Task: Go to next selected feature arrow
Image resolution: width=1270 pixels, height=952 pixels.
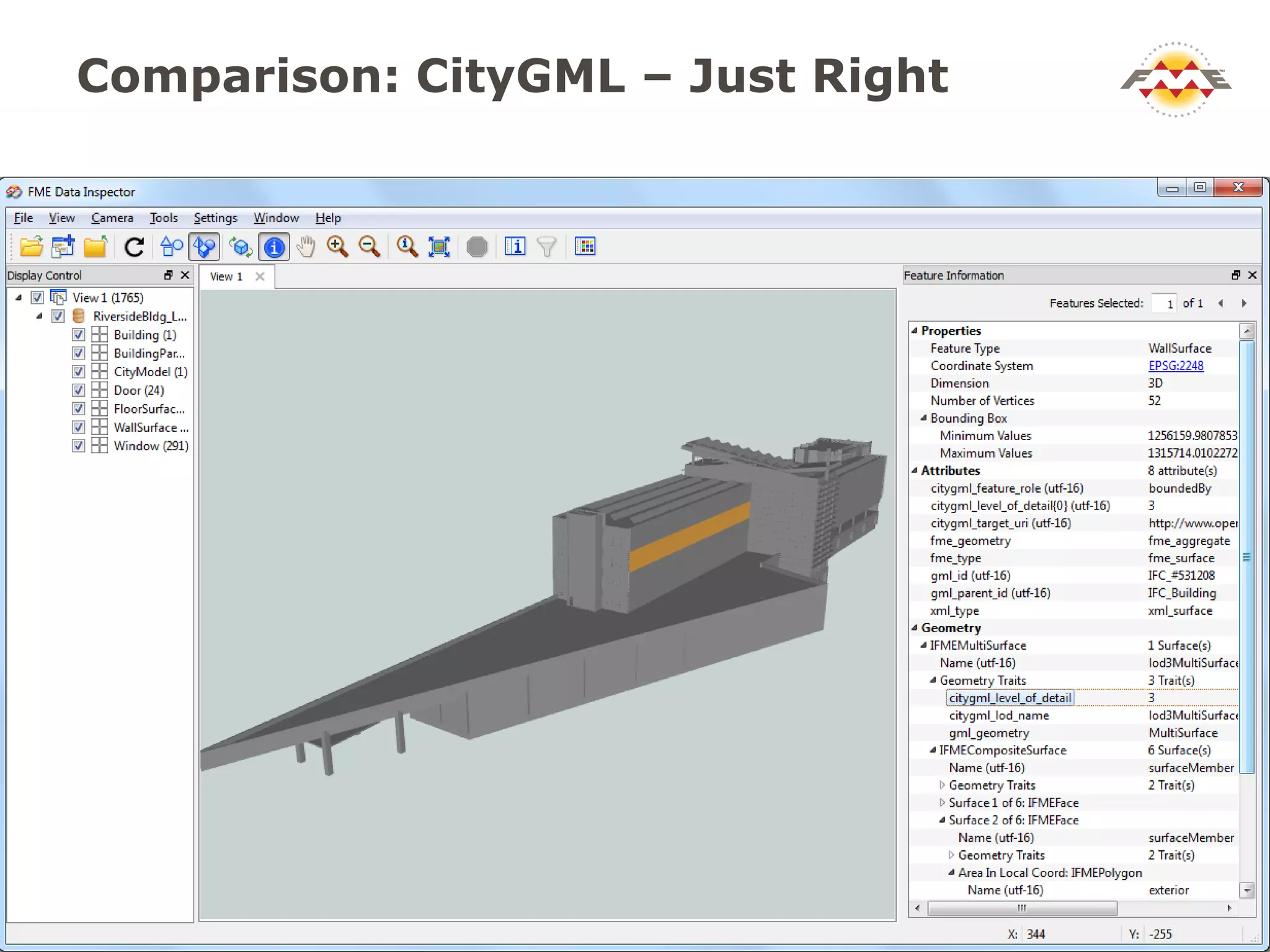Action: click(1244, 303)
